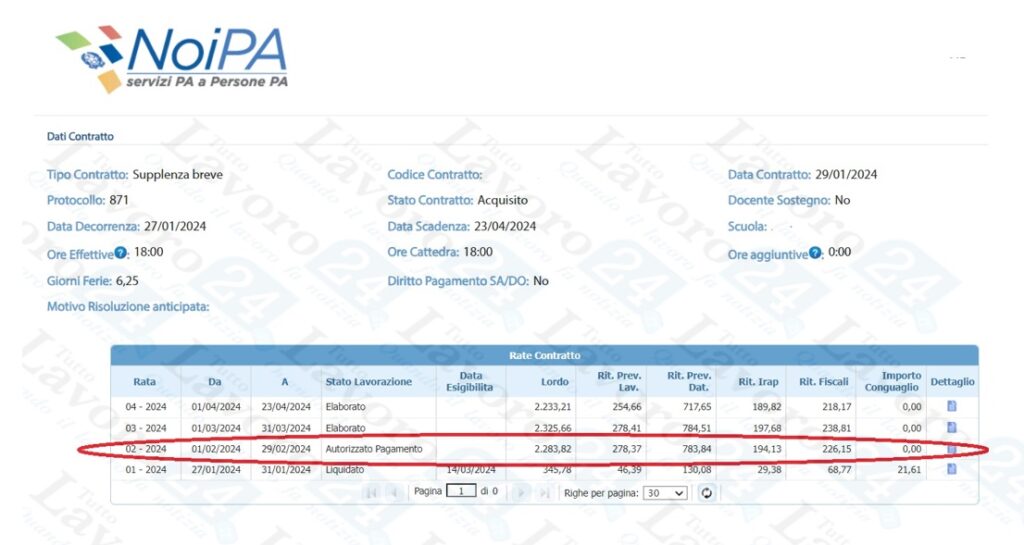Open Dettaglio document icon for rata 03 - 2024
1024x545 pixels.
coord(952,428)
